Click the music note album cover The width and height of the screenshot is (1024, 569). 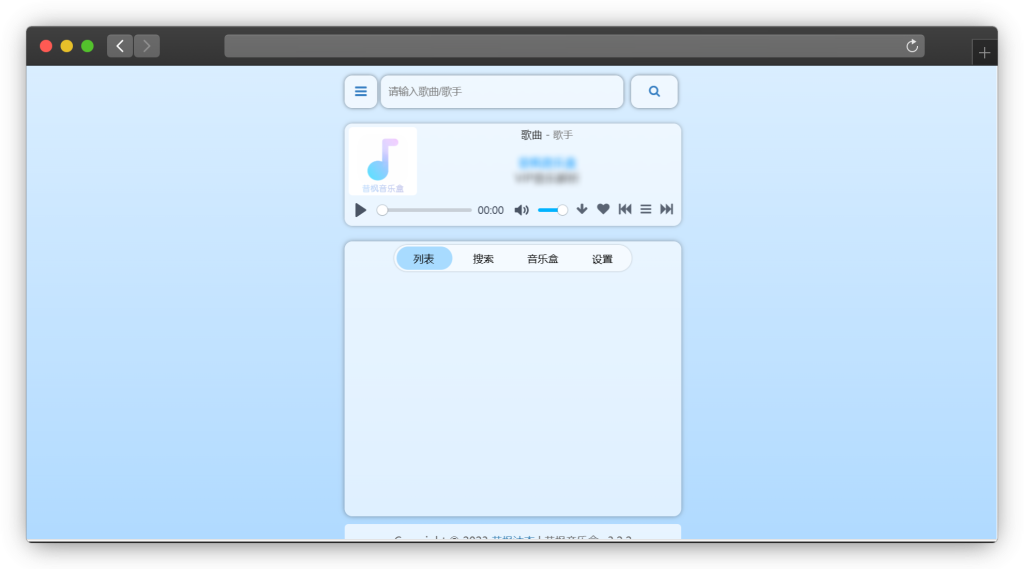pos(384,161)
